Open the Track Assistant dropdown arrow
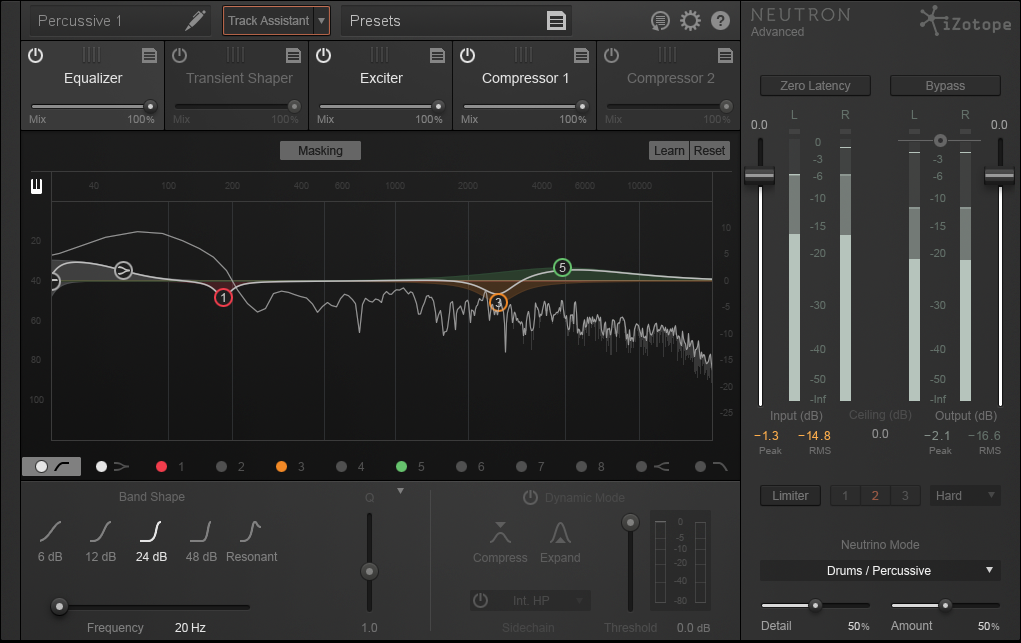 tap(322, 21)
